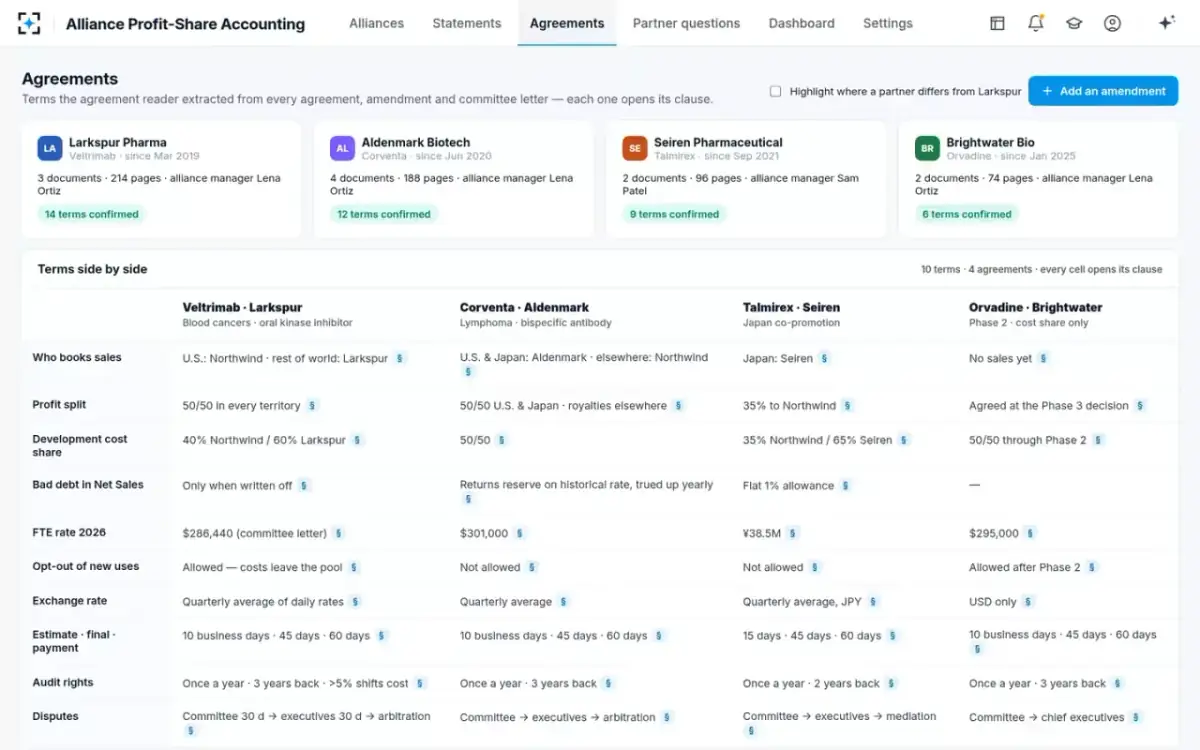Open the layout panel icon
This screenshot has height=750, width=1200.
pyautogui.click(x=997, y=23)
